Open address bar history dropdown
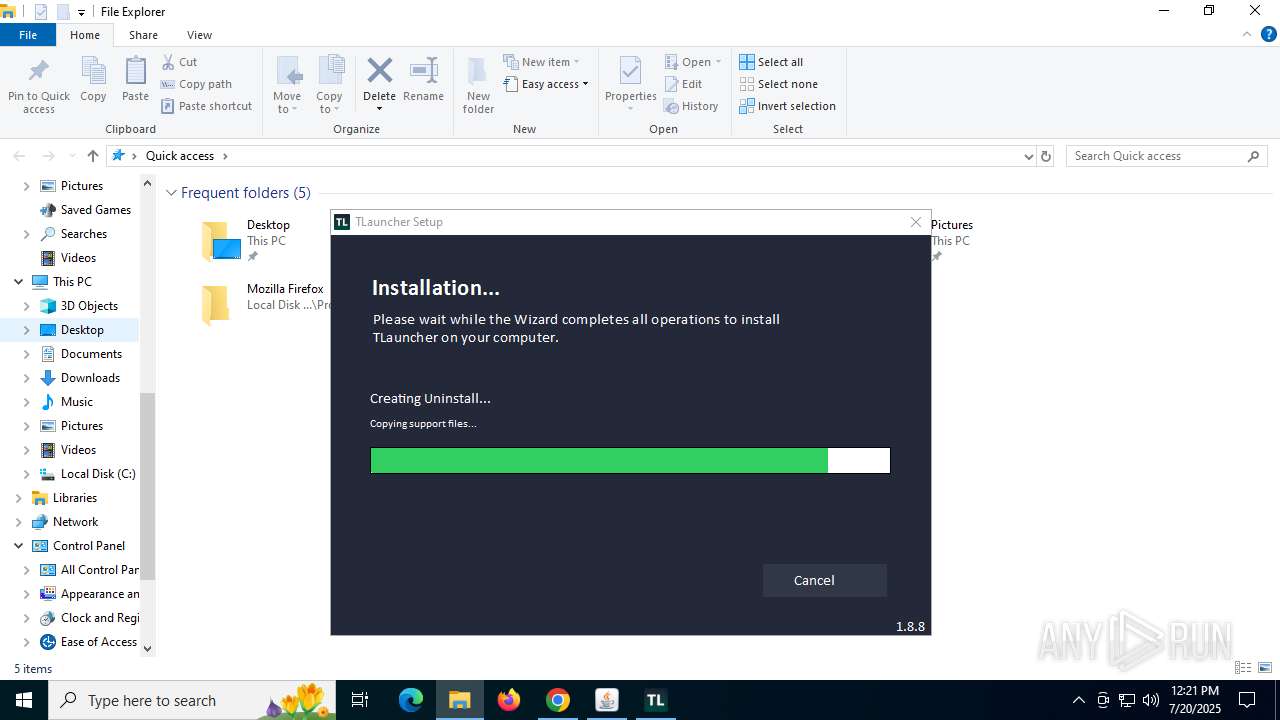 [1028, 156]
